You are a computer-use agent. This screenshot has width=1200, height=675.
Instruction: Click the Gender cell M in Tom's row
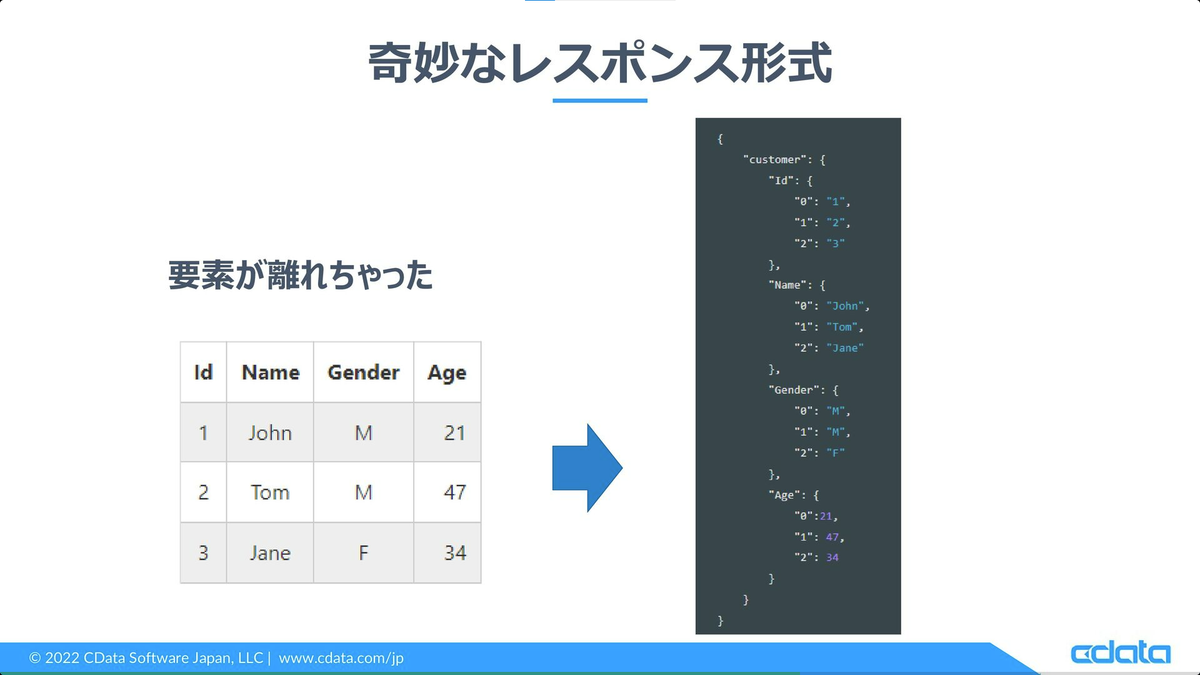(x=363, y=492)
